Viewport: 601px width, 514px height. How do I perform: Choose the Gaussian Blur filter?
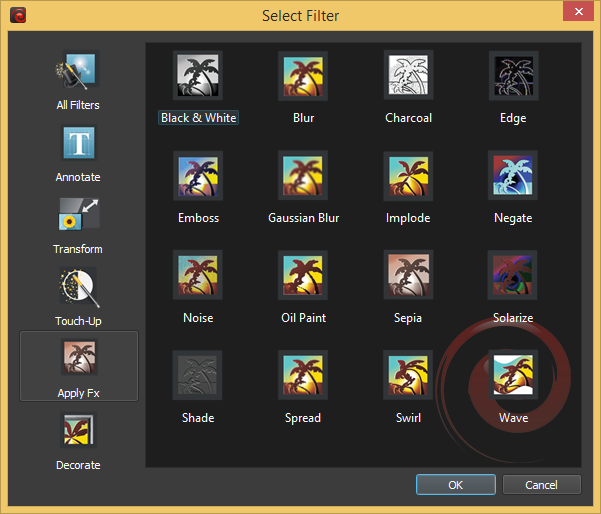pyautogui.click(x=303, y=176)
